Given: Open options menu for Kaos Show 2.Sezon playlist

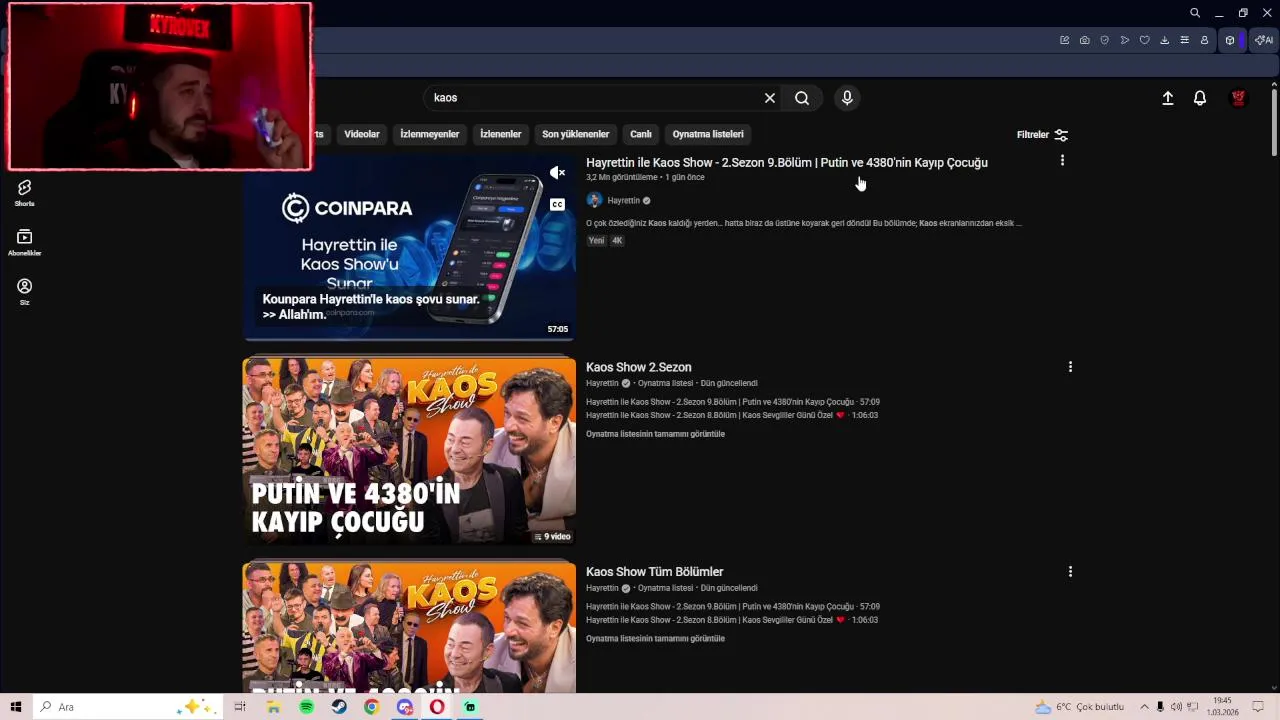Looking at the screenshot, I should click(1070, 367).
